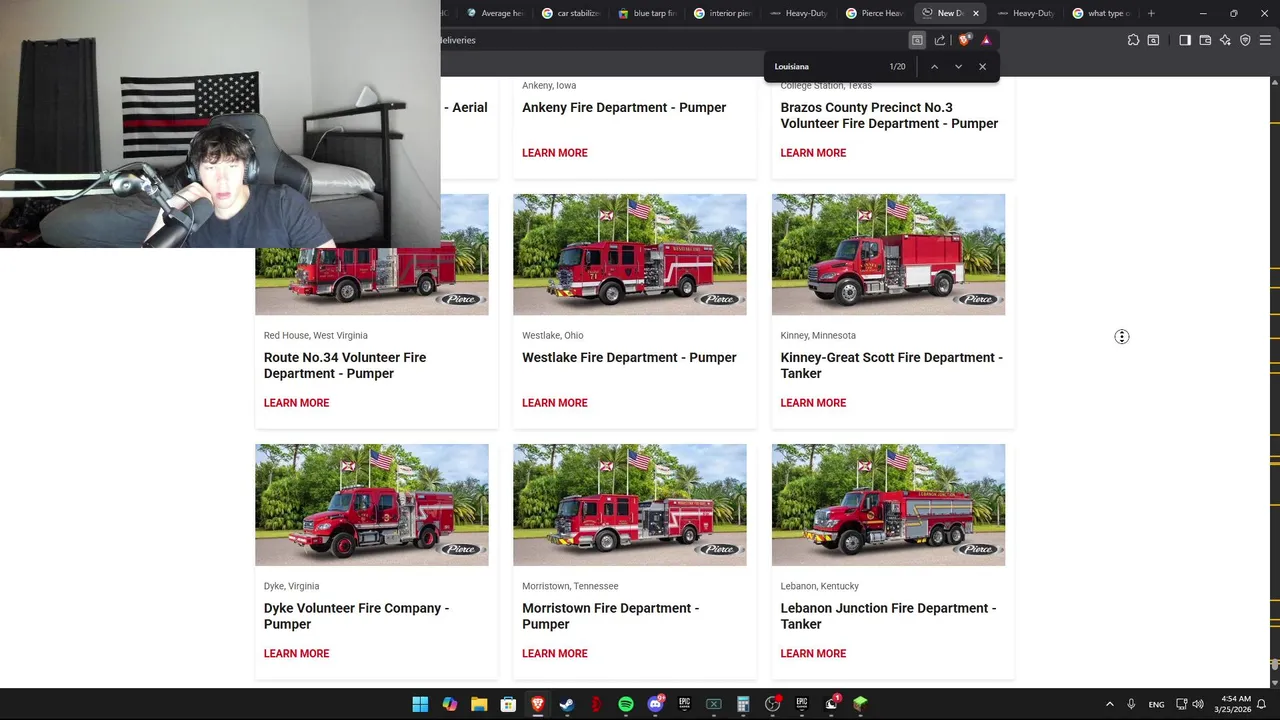
Task: Click the Kinney-Great Scott tanker photo
Action: point(888,255)
